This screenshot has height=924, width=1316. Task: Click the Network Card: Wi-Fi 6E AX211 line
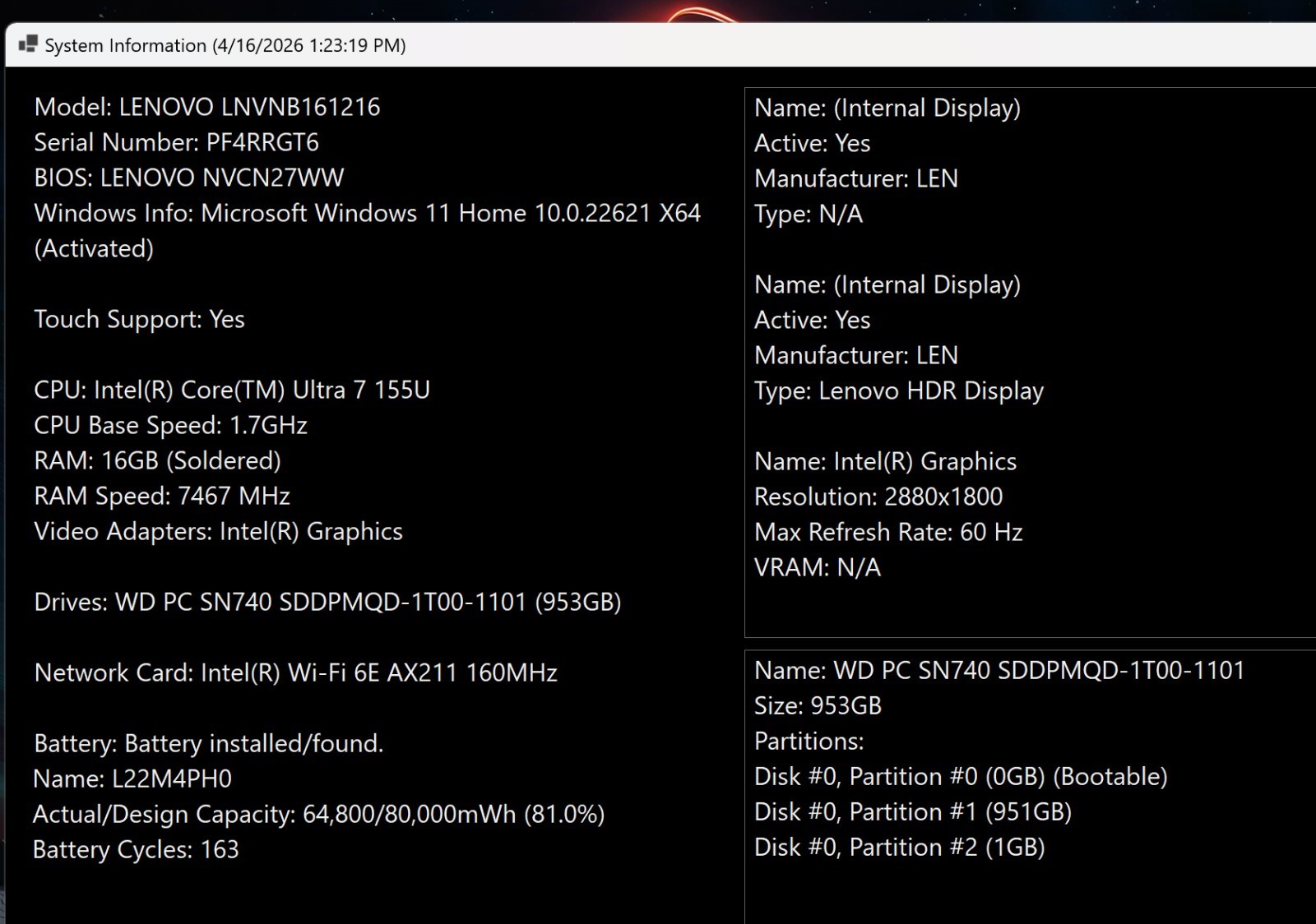pyautogui.click(x=295, y=672)
